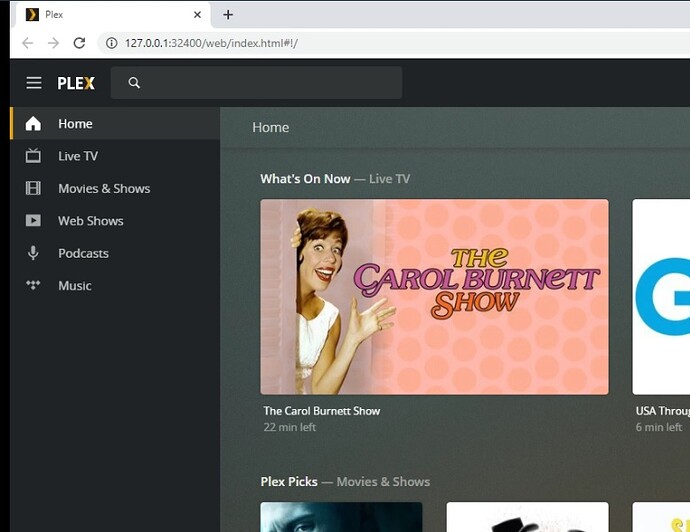Viewport: 690px width, 532px height.
Task: Click the Home house icon in the sidebar
Action: tap(33, 124)
